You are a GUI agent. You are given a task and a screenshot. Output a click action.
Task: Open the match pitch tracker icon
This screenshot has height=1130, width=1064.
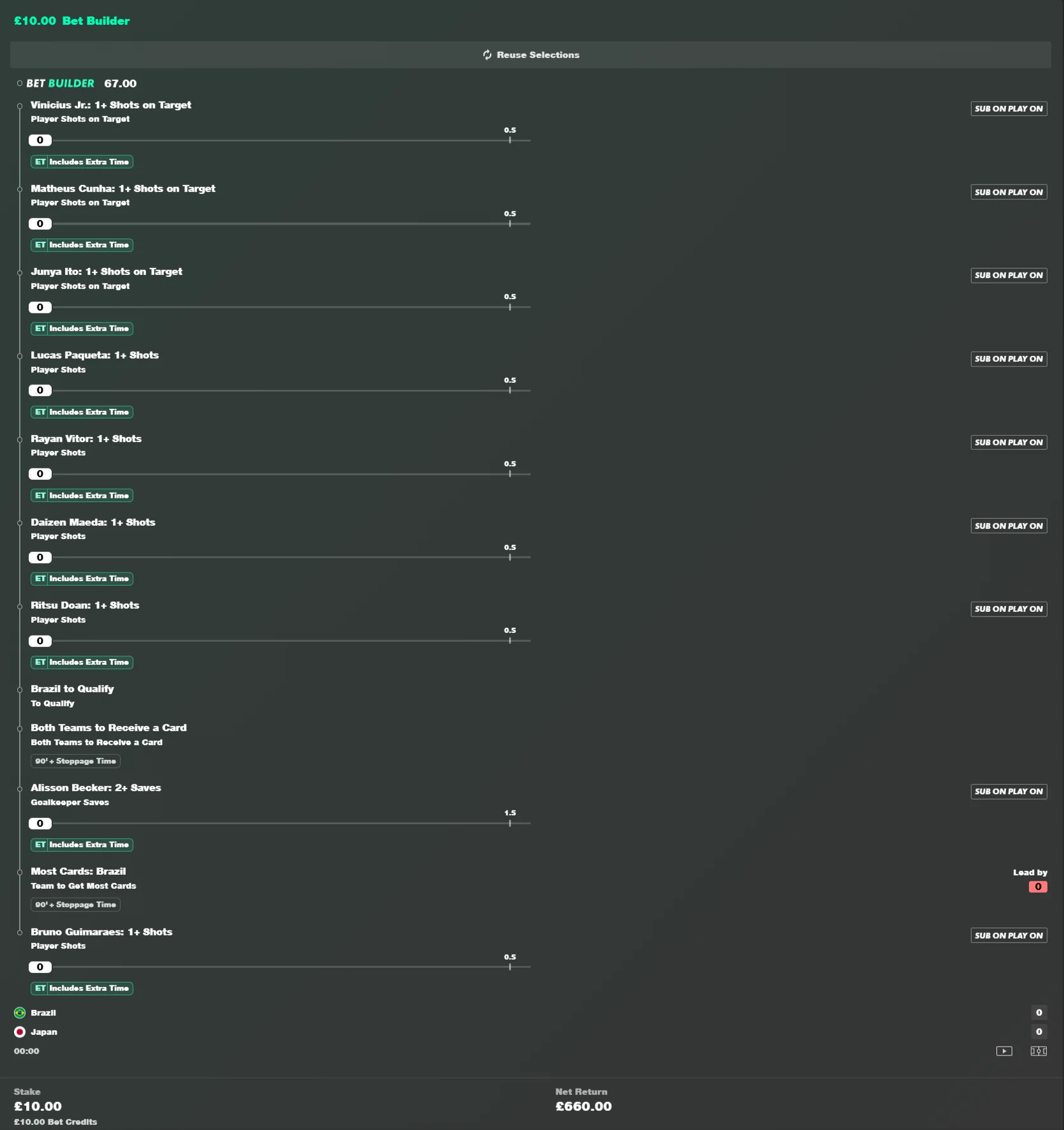tap(1038, 1051)
